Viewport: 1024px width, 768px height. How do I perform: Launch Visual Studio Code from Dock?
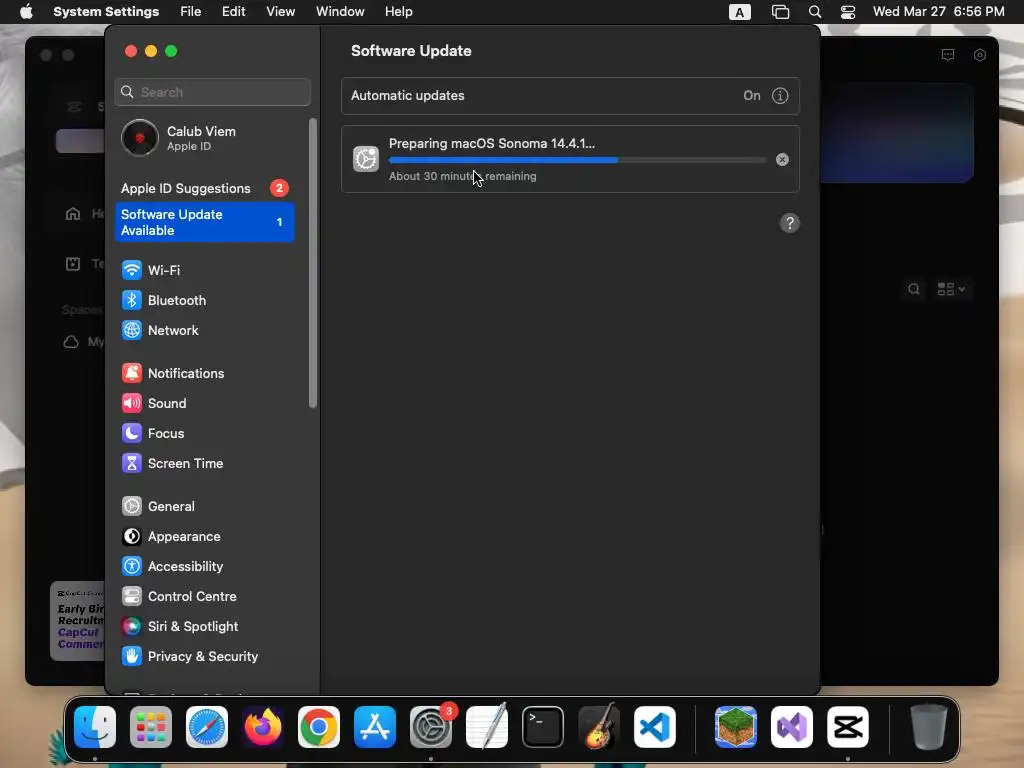(654, 727)
